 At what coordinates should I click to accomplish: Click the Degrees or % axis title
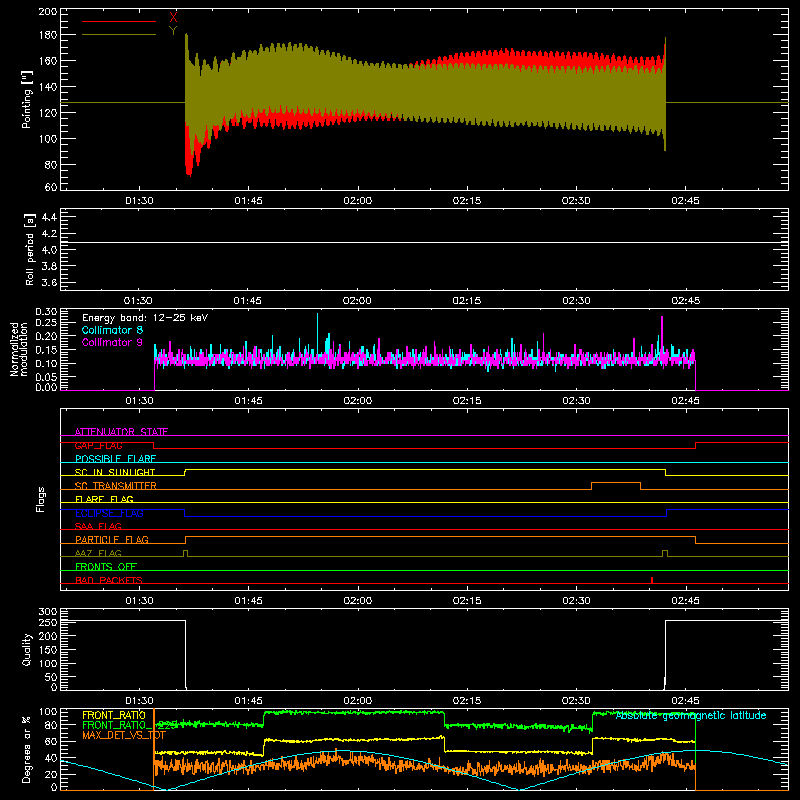tap(27, 749)
